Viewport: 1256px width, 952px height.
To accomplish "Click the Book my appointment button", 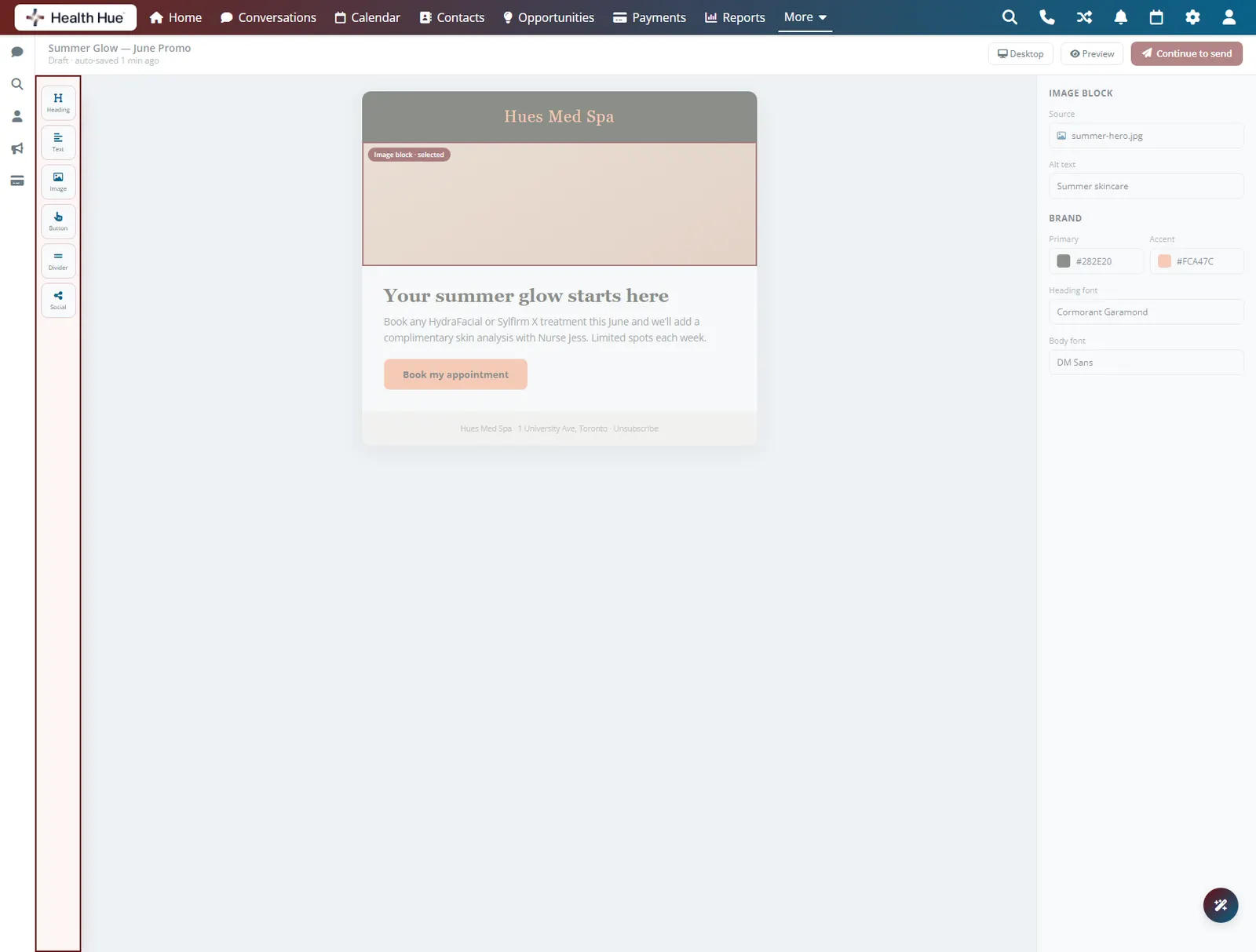I will [x=455, y=374].
